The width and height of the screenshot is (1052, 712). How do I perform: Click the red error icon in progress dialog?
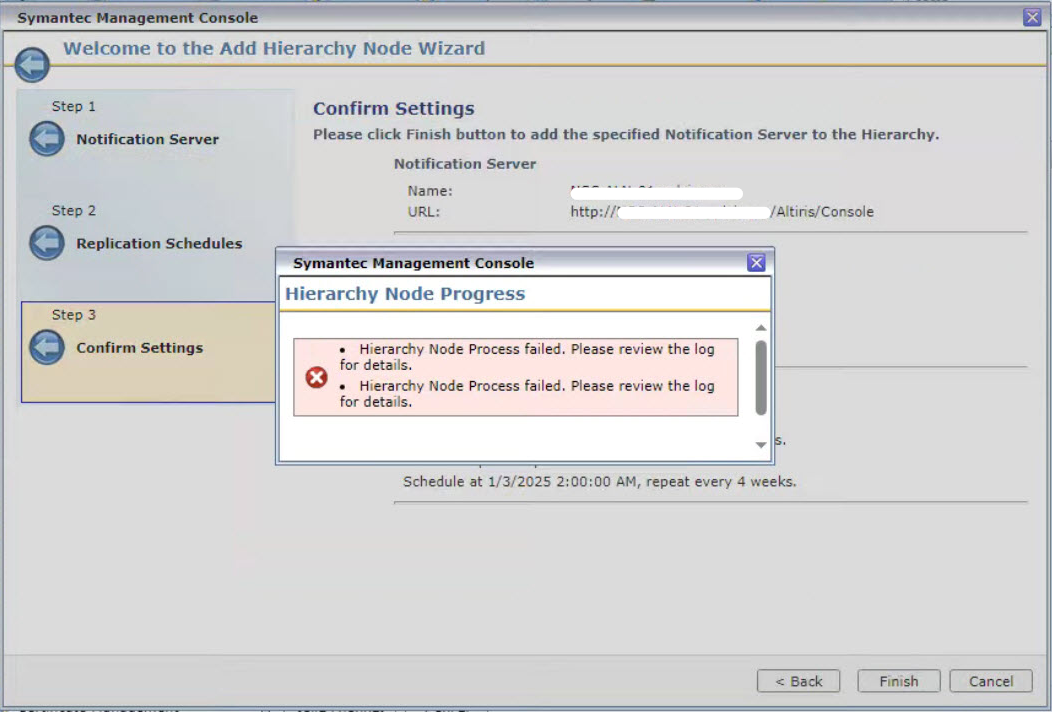click(x=317, y=377)
